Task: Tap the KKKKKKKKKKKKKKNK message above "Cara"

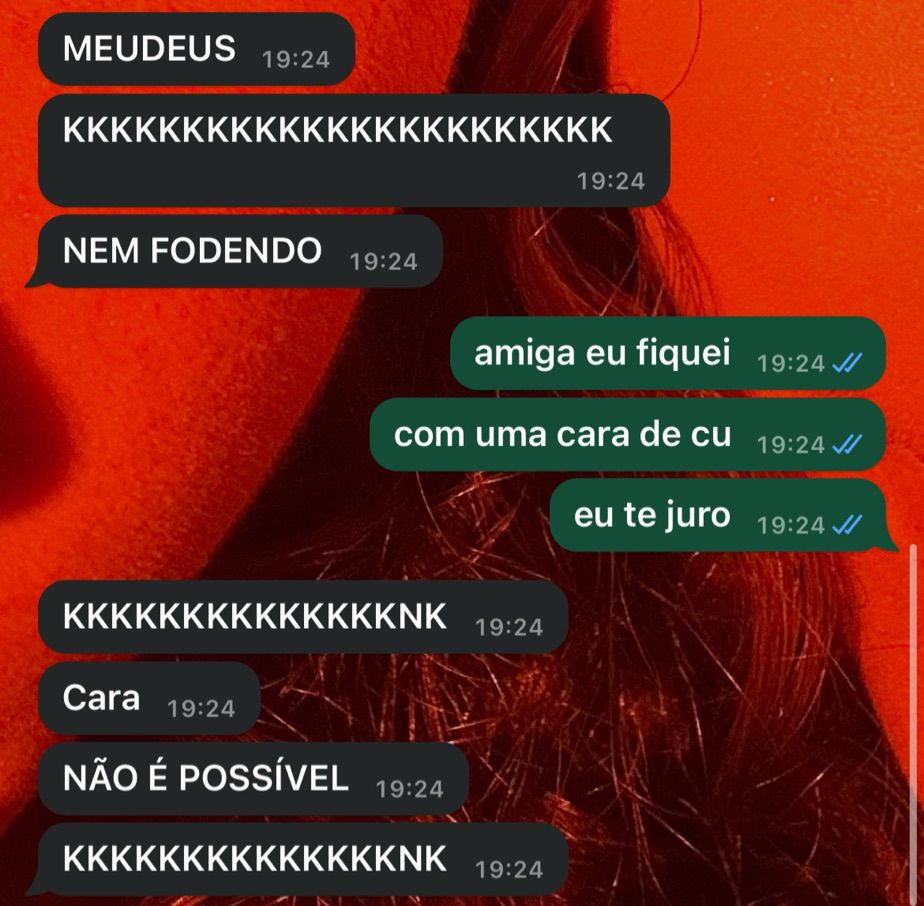Action: click(x=303, y=617)
